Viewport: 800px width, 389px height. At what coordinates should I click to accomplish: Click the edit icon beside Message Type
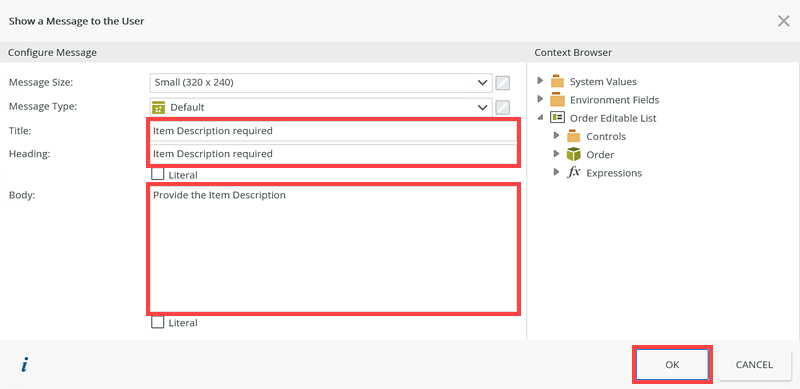coord(503,107)
